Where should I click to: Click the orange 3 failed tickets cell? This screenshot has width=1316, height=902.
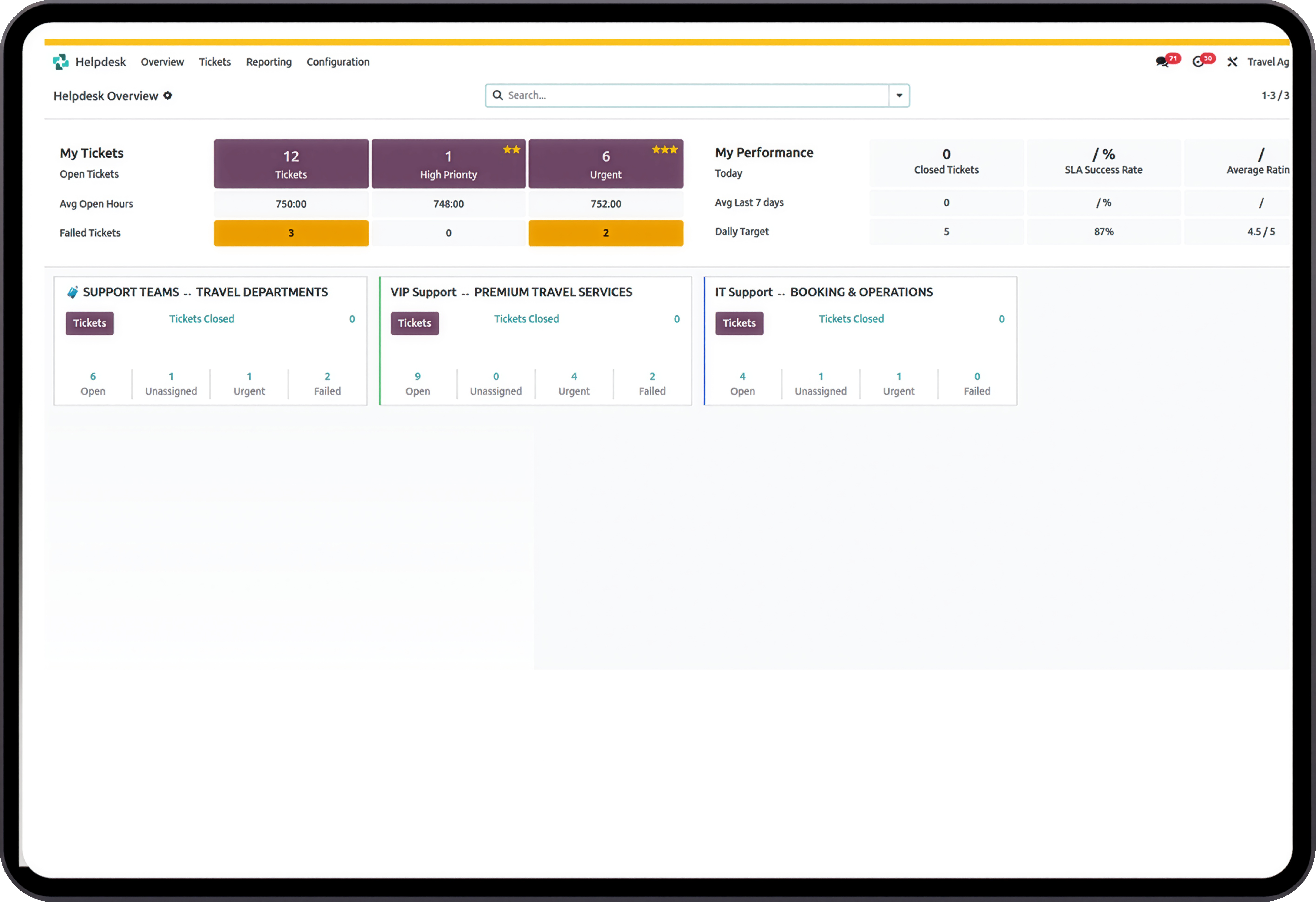pos(291,233)
